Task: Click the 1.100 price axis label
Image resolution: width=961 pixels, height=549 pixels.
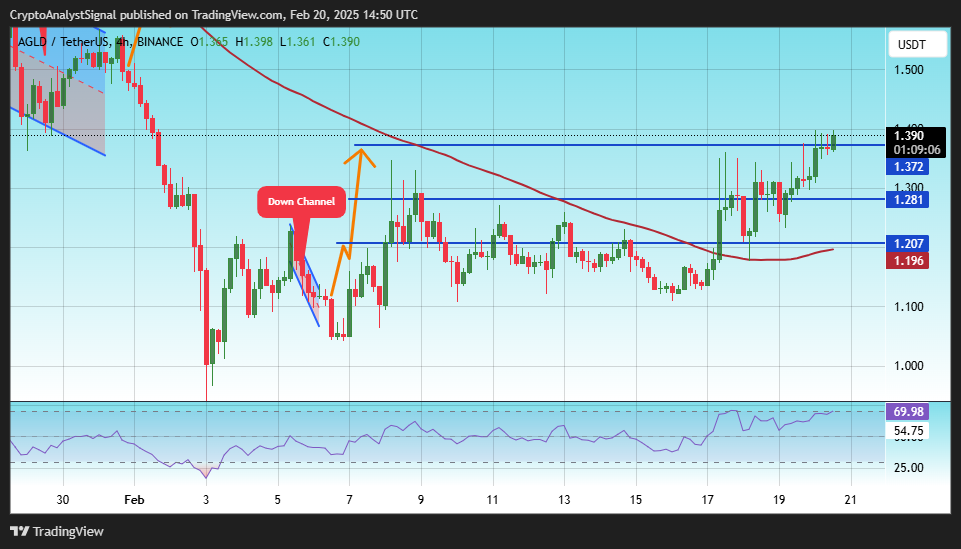Action: pos(909,307)
